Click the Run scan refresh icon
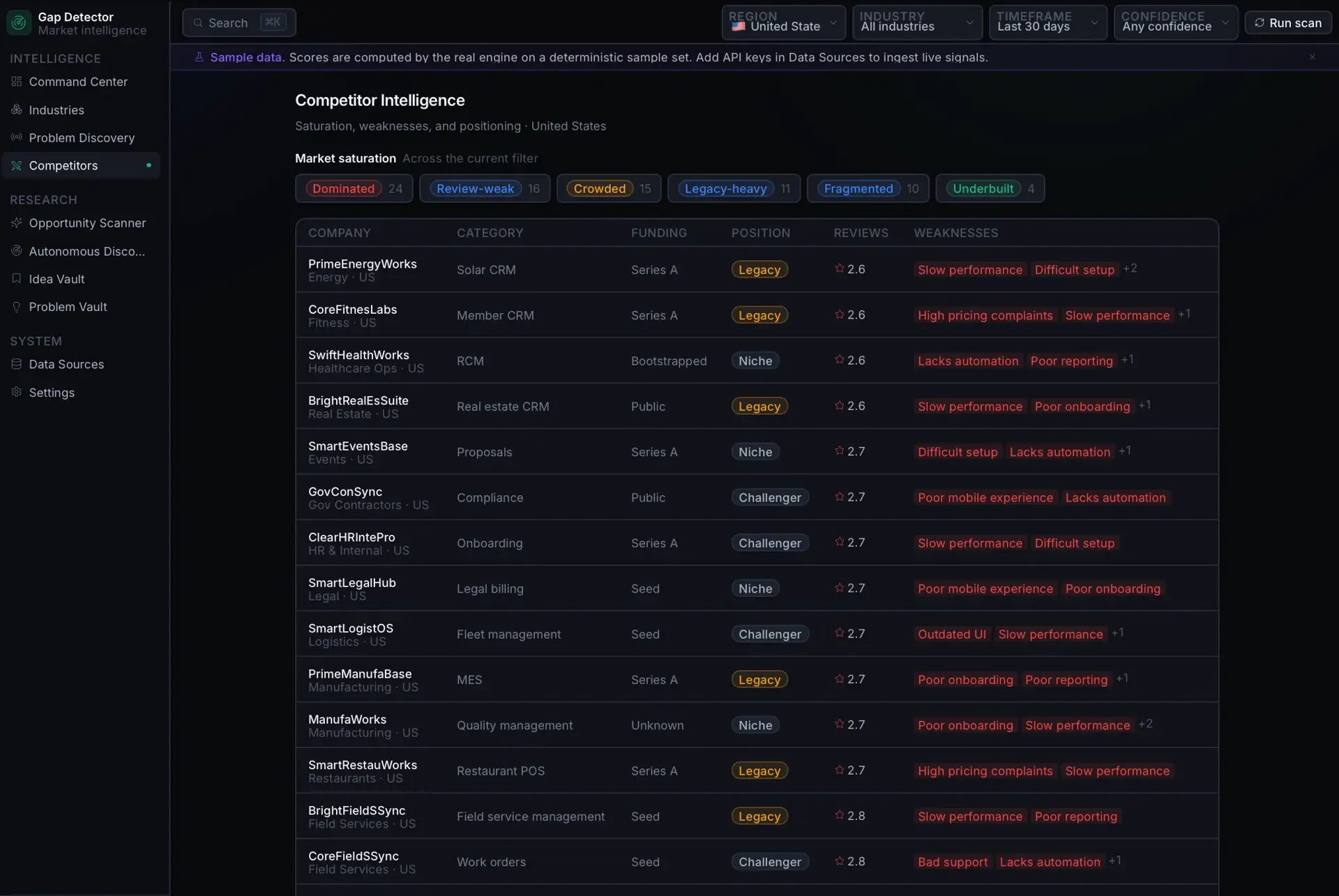The width and height of the screenshot is (1339, 896). click(x=1259, y=23)
